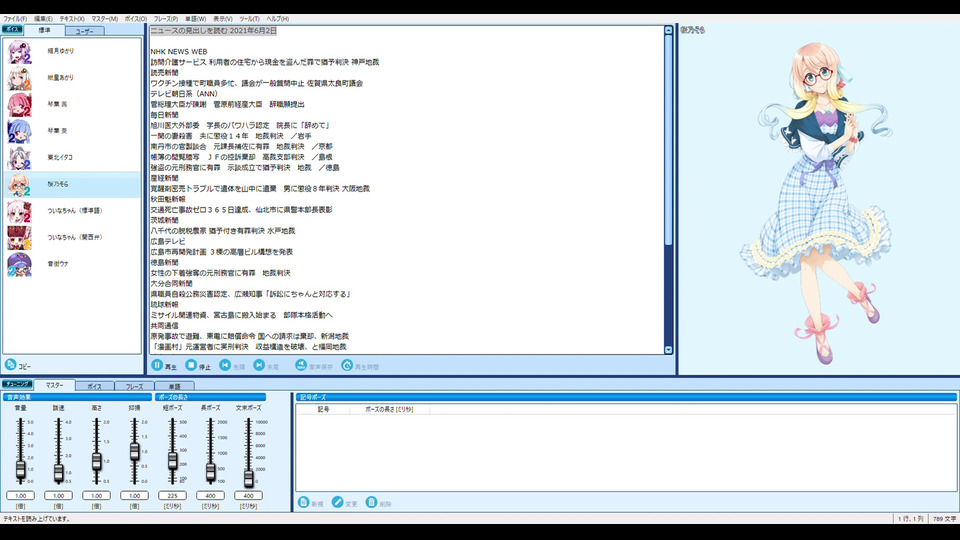The width and height of the screenshot is (960, 540).
Task: Click the 1 行, 1 列 status bar entry
Action: coord(910,519)
